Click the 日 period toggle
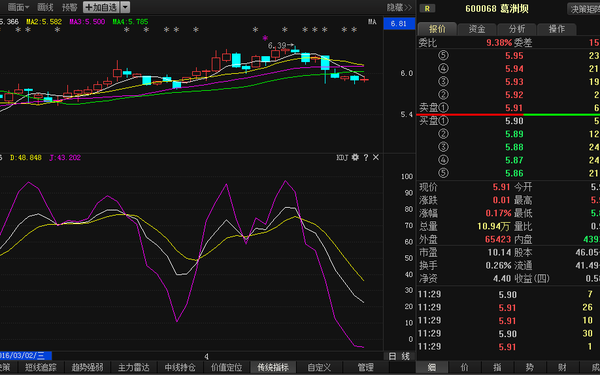This screenshot has height=375, width=600. (x=392, y=356)
